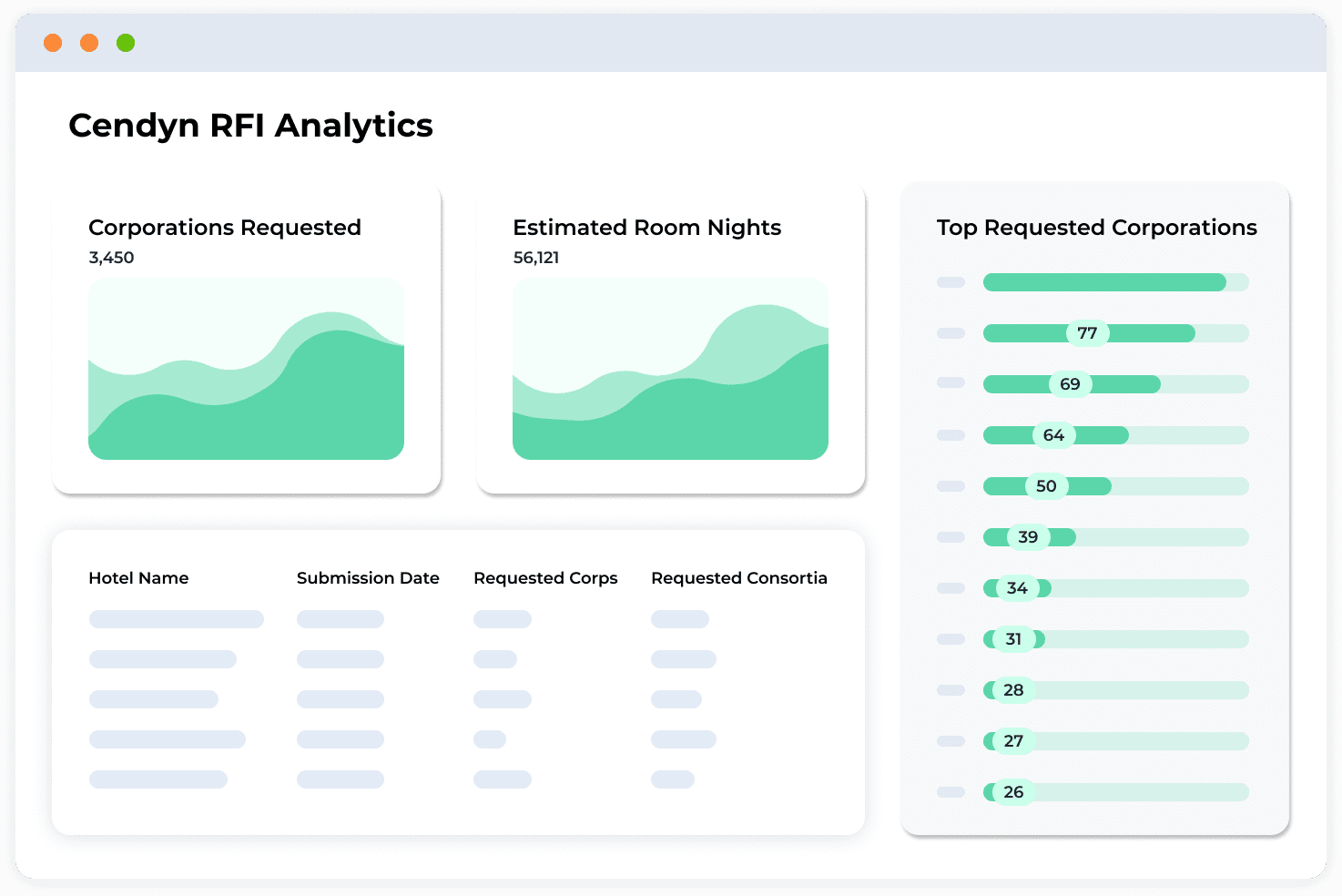This screenshot has width=1342, height=896.
Task: Open the Corporations Requested card title
Action: (x=225, y=228)
